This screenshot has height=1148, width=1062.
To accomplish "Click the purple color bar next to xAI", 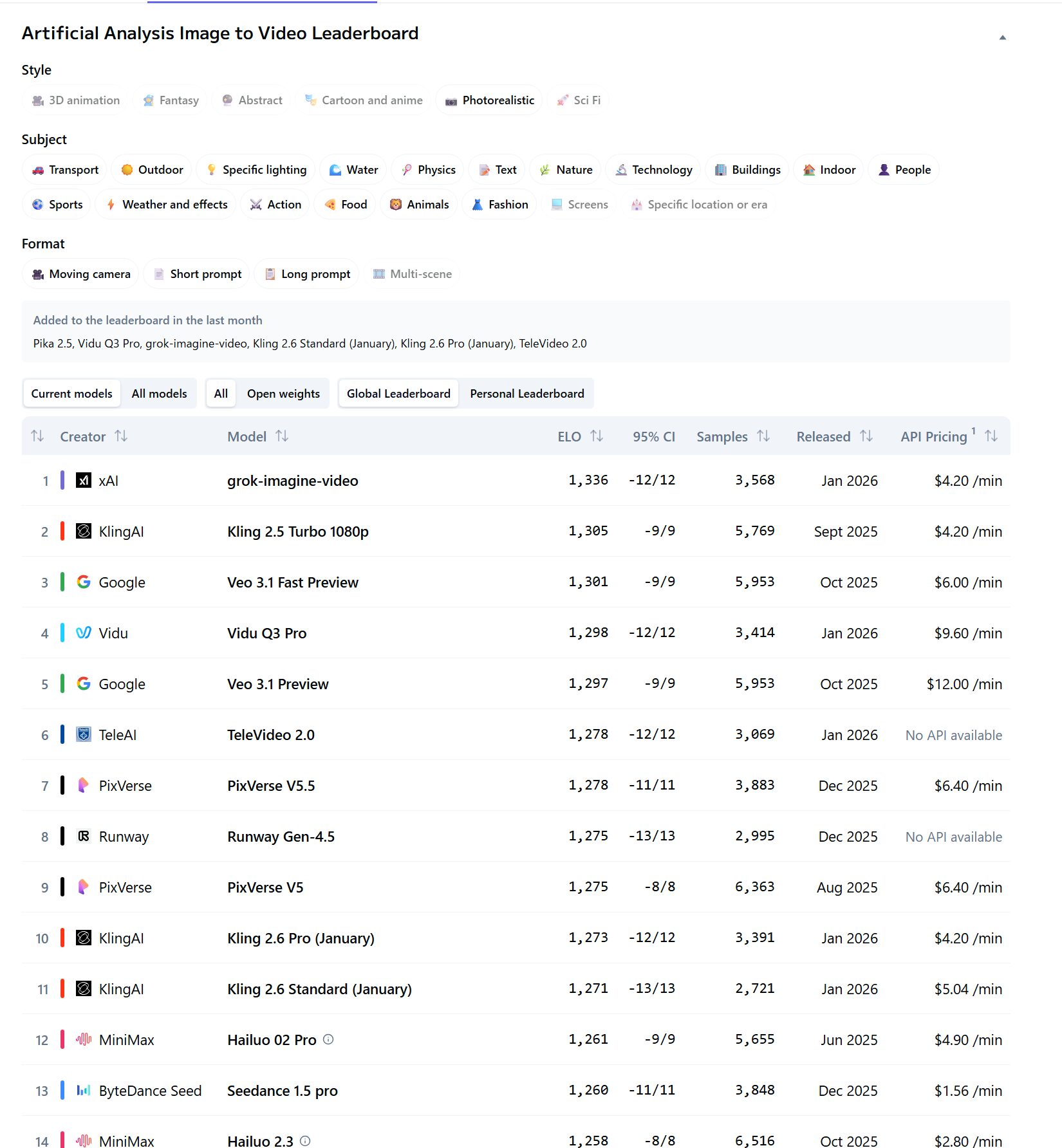I will (x=62, y=481).
